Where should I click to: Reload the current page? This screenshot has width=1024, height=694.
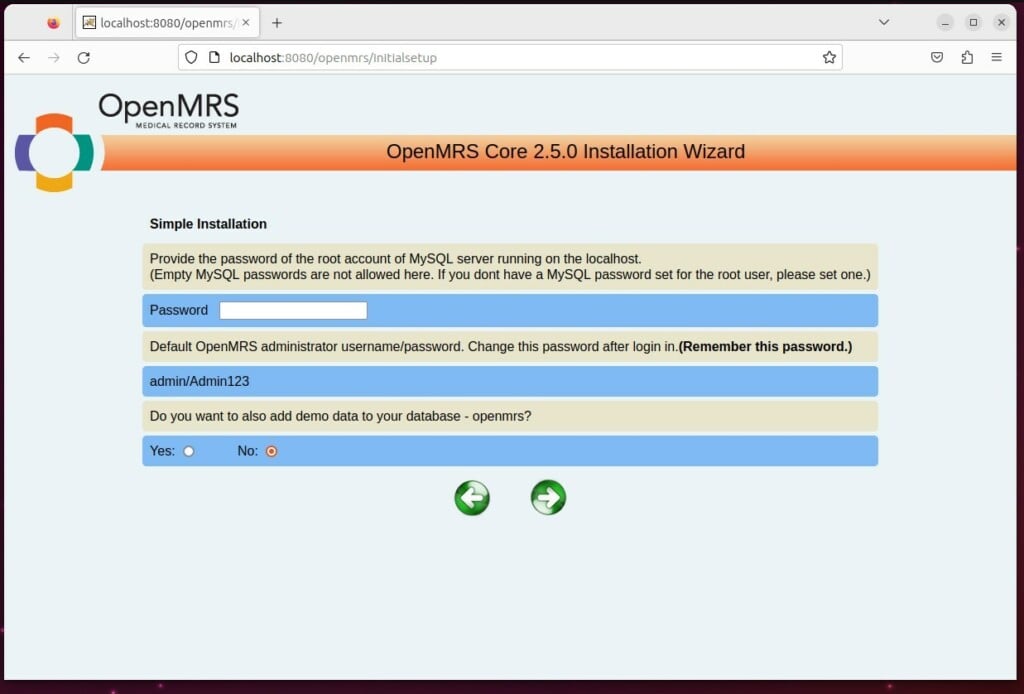coord(84,57)
